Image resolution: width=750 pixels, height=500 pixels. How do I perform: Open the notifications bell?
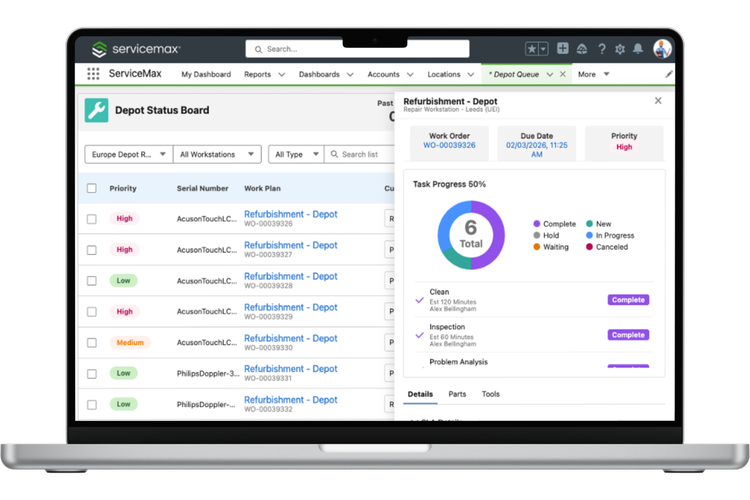(x=639, y=49)
